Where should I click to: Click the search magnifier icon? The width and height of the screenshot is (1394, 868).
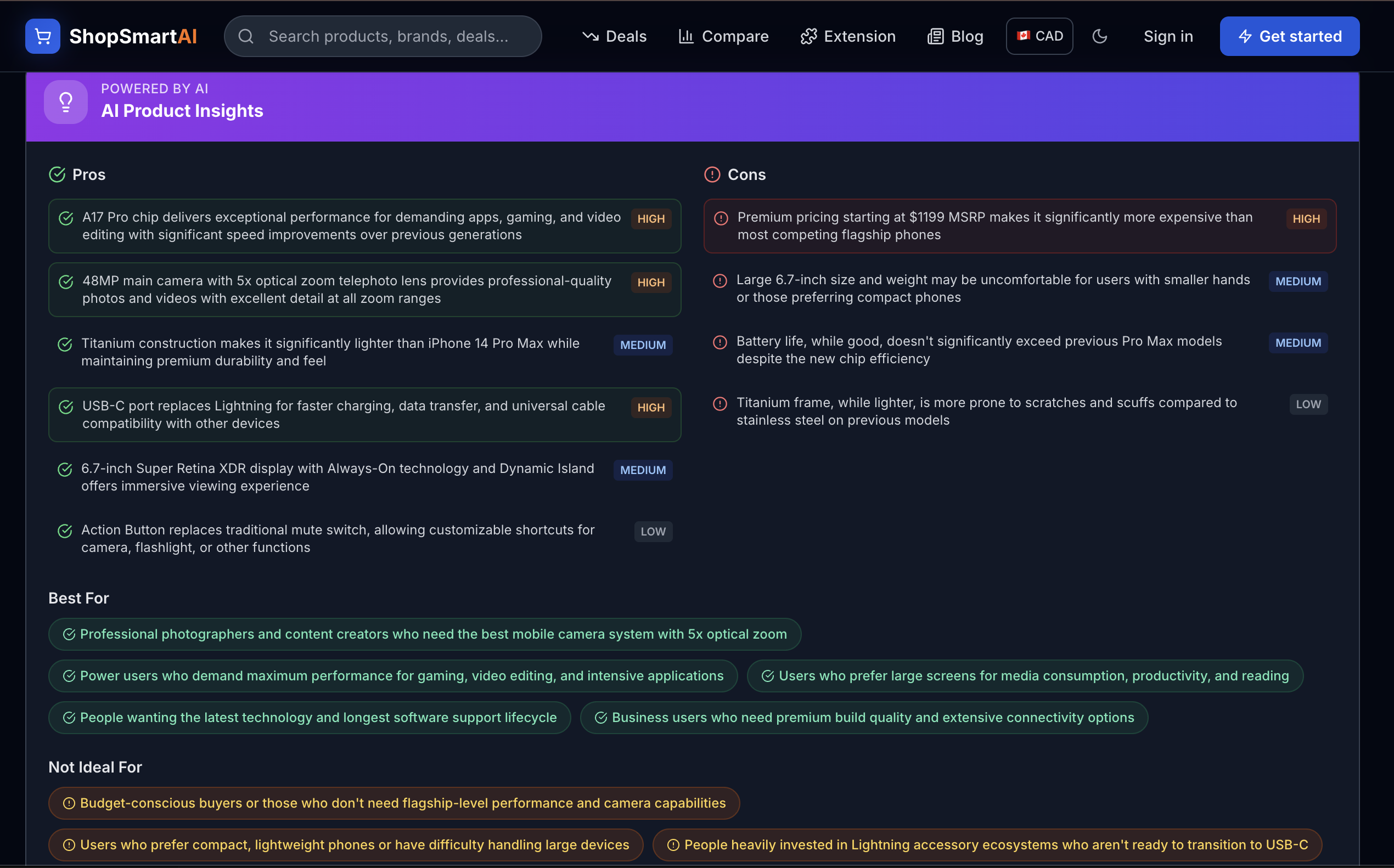[x=246, y=36]
